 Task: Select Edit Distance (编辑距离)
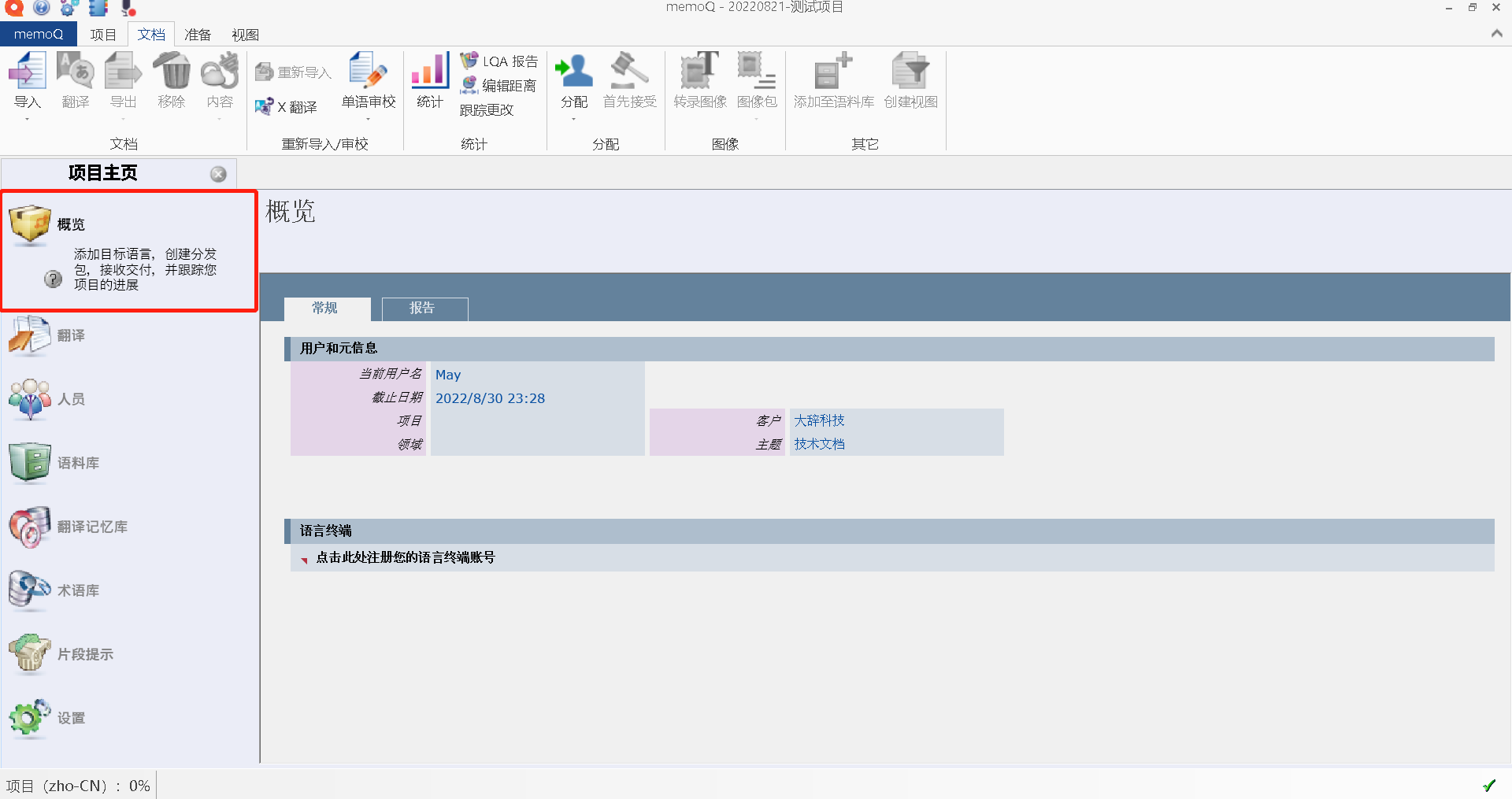coord(498,85)
